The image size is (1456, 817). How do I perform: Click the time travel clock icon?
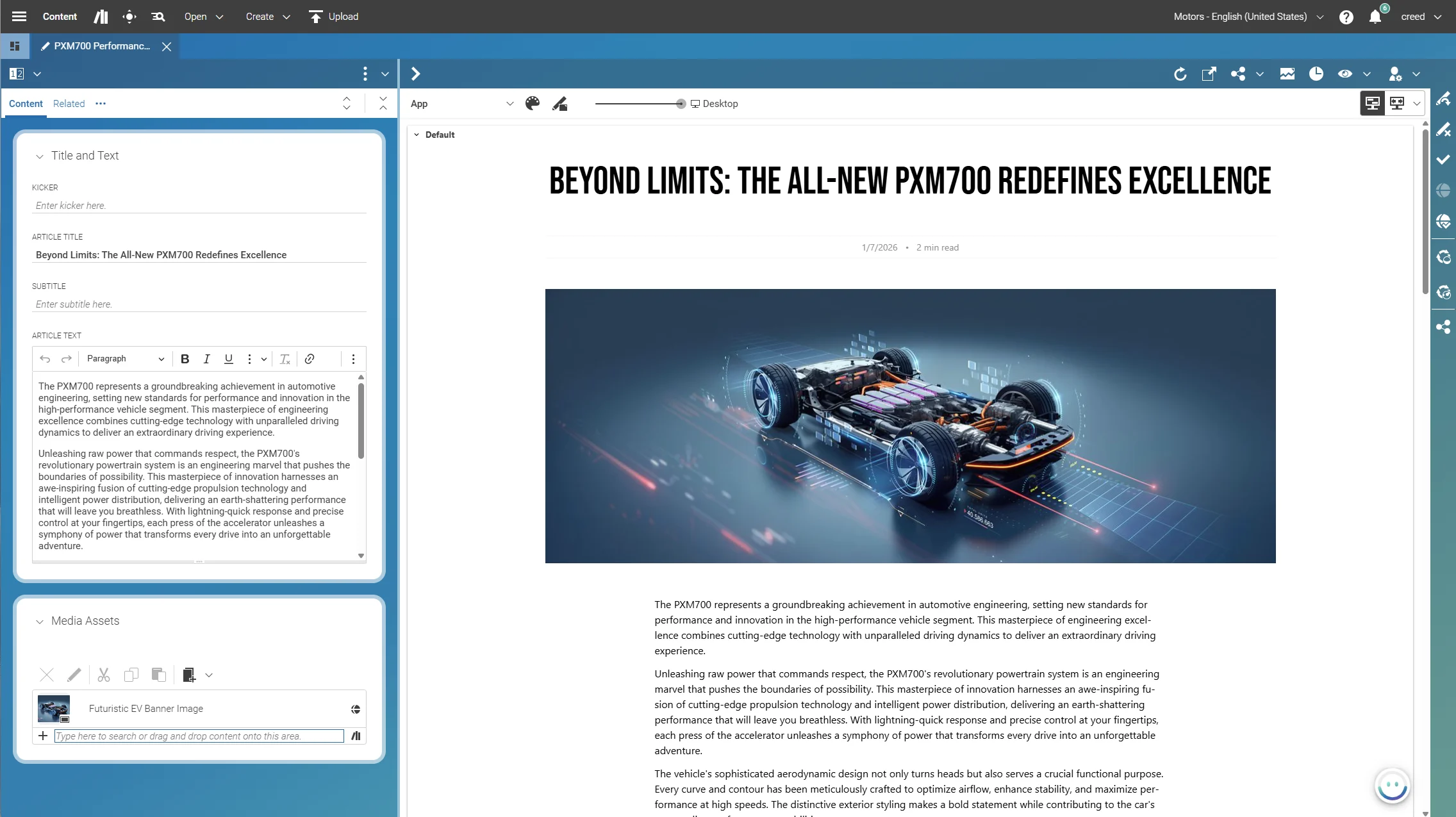1316,74
